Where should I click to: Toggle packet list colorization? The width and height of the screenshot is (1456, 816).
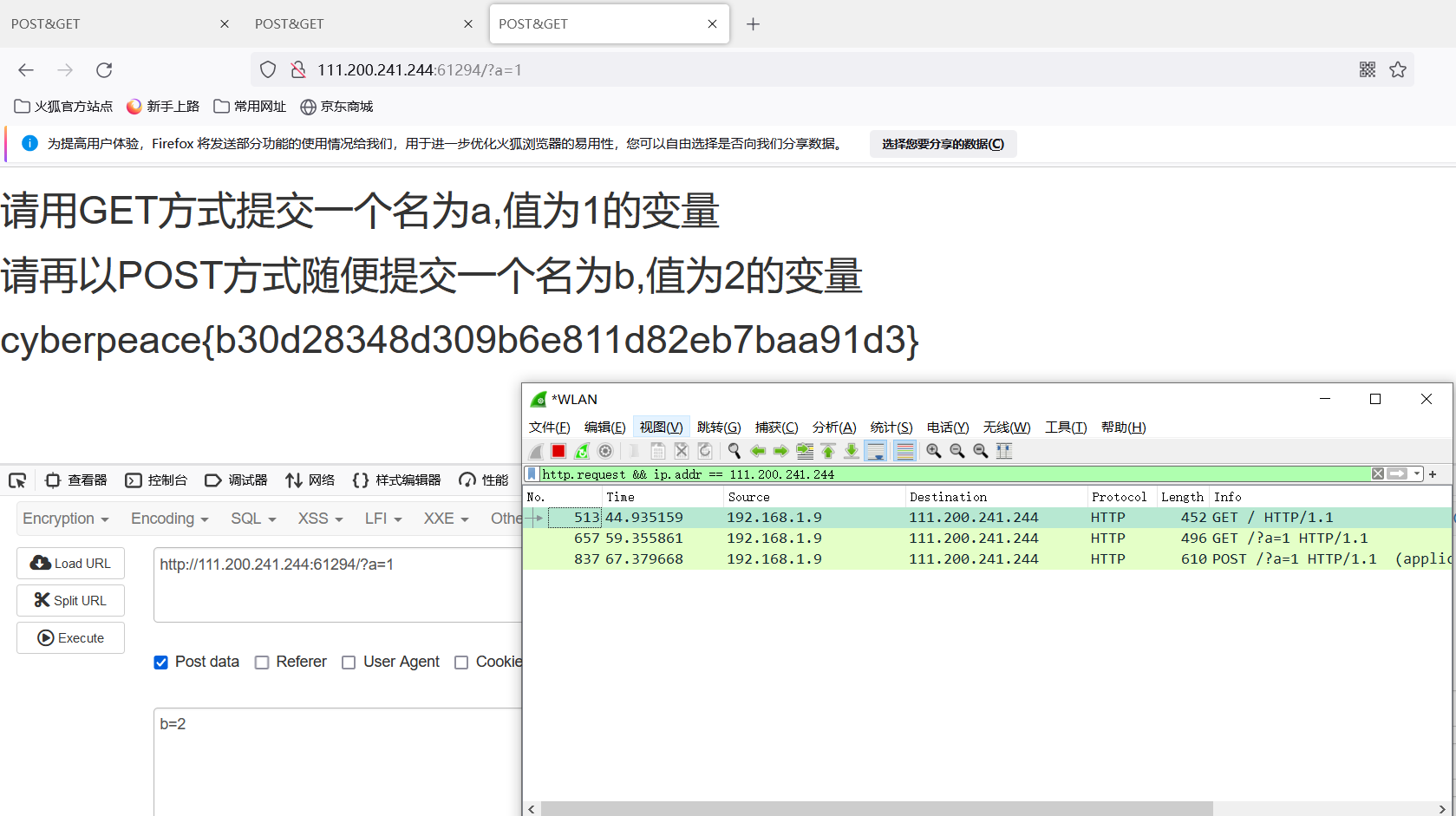click(x=904, y=451)
